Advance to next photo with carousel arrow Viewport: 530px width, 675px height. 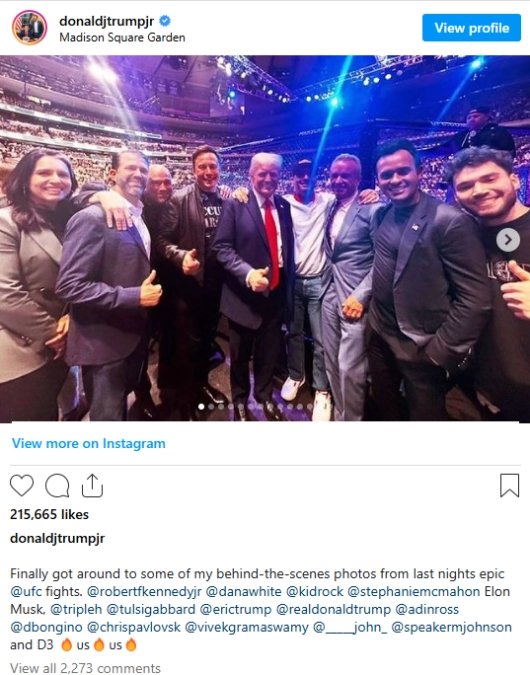point(508,239)
